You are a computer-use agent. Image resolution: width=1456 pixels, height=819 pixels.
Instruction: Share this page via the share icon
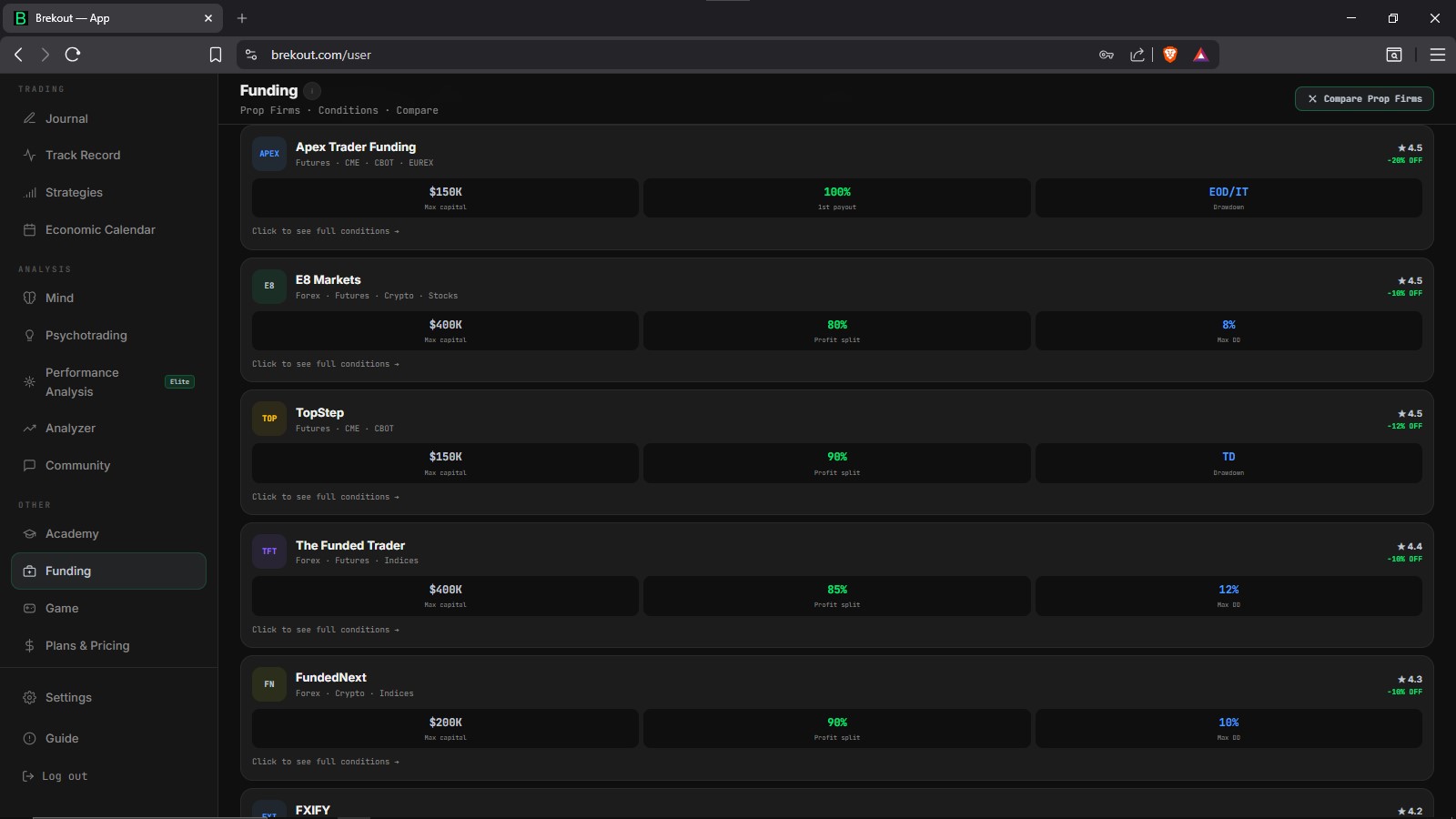(1137, 55)
